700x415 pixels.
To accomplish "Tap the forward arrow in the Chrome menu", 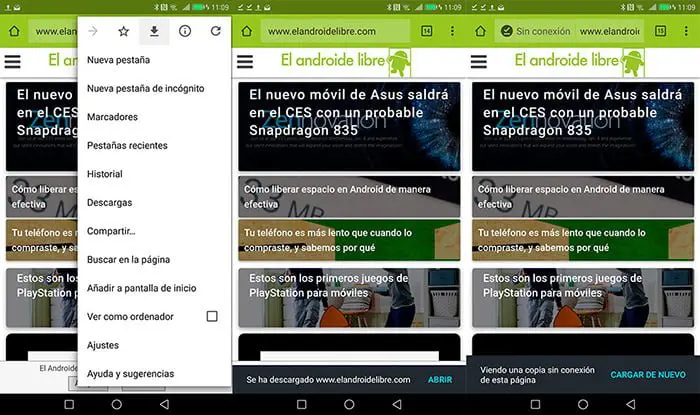I will point(93,31).
